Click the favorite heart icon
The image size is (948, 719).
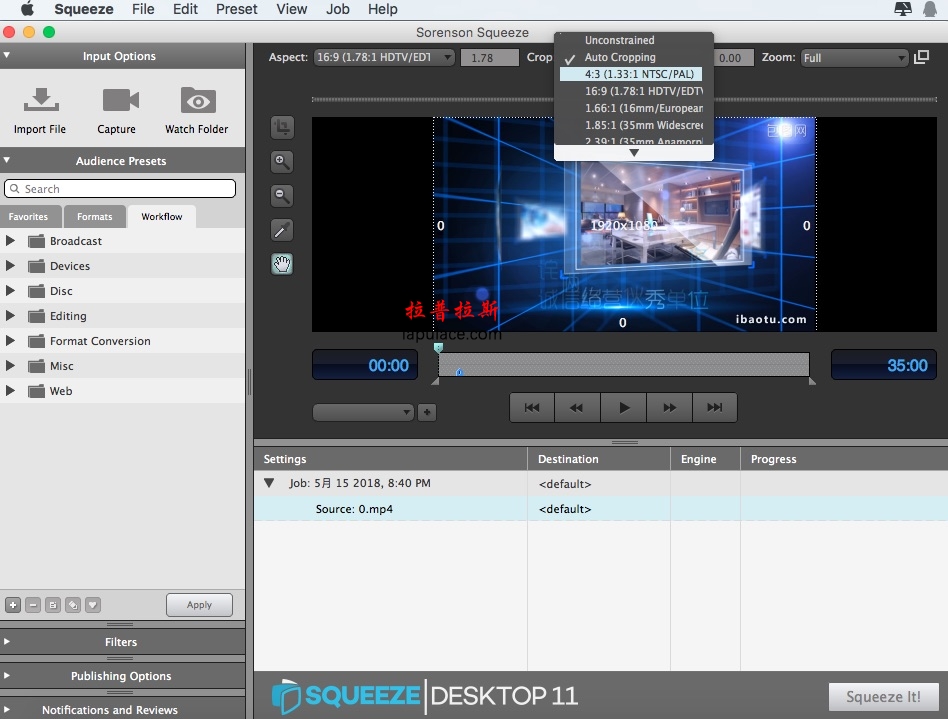(x=93, y=605)
